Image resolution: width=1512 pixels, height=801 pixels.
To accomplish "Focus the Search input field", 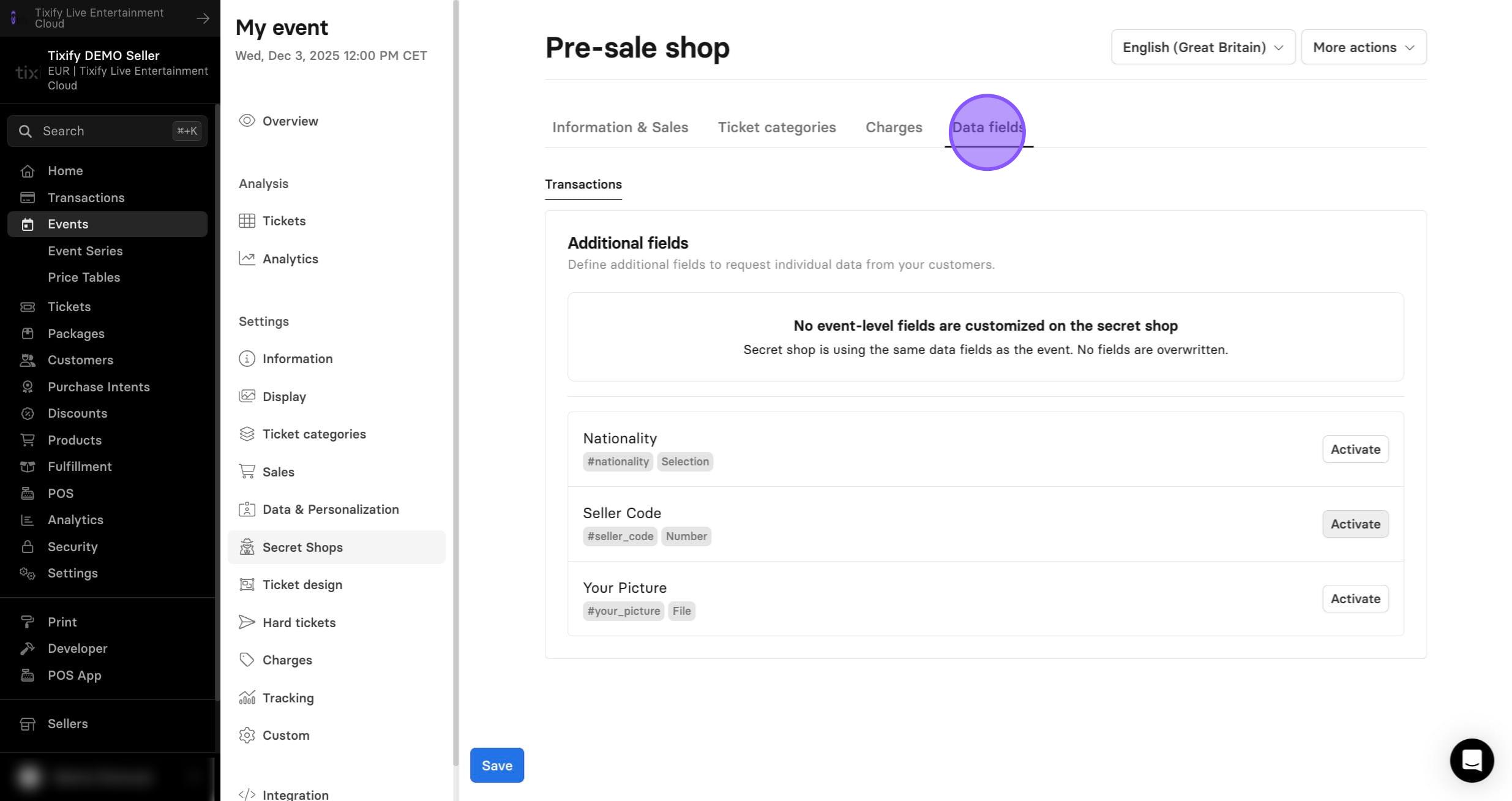I will pos(107,131).
